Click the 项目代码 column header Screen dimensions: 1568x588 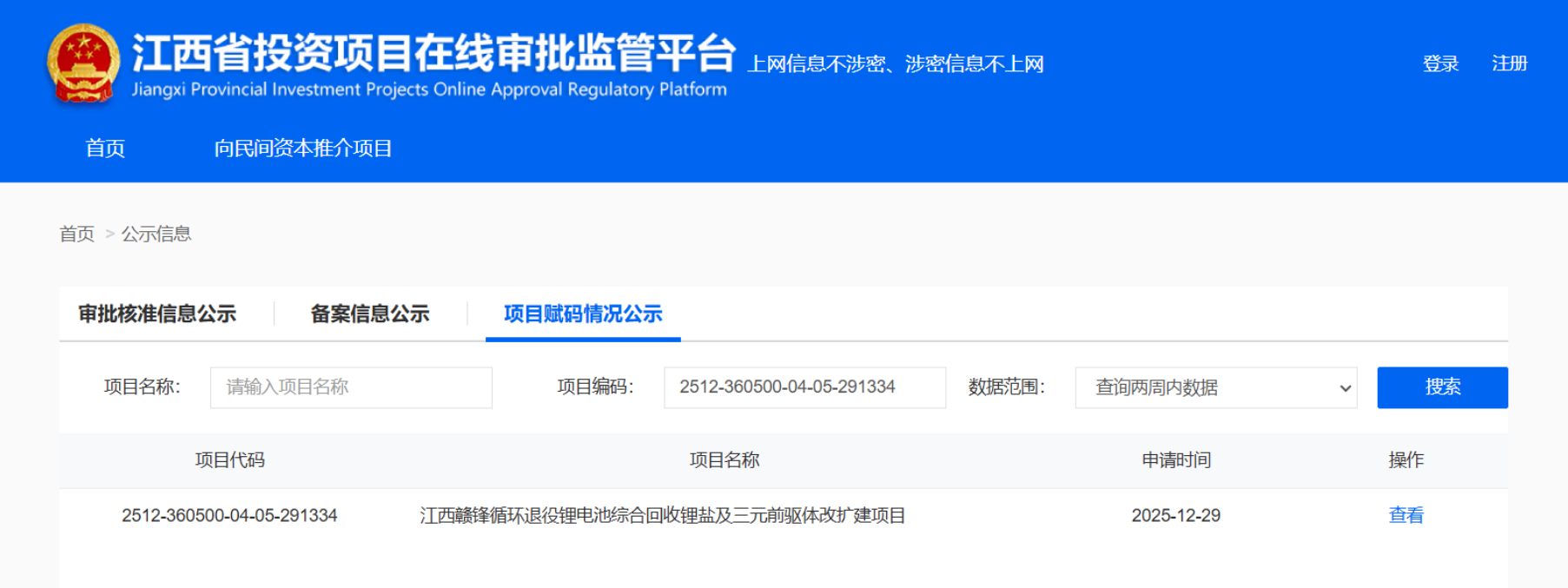pyautogui.click(x=229, y=460)
